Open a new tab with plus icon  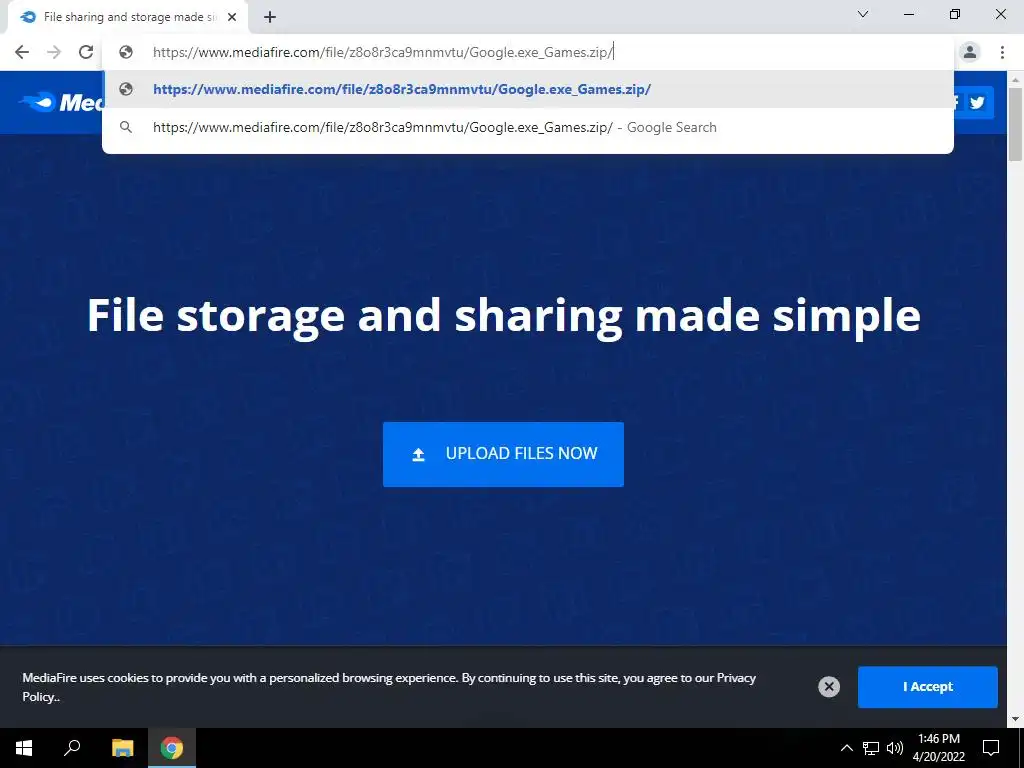coord(270,18)
